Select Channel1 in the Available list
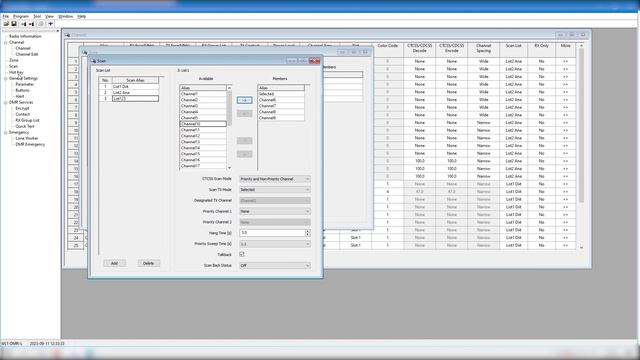 click(203, 94)
